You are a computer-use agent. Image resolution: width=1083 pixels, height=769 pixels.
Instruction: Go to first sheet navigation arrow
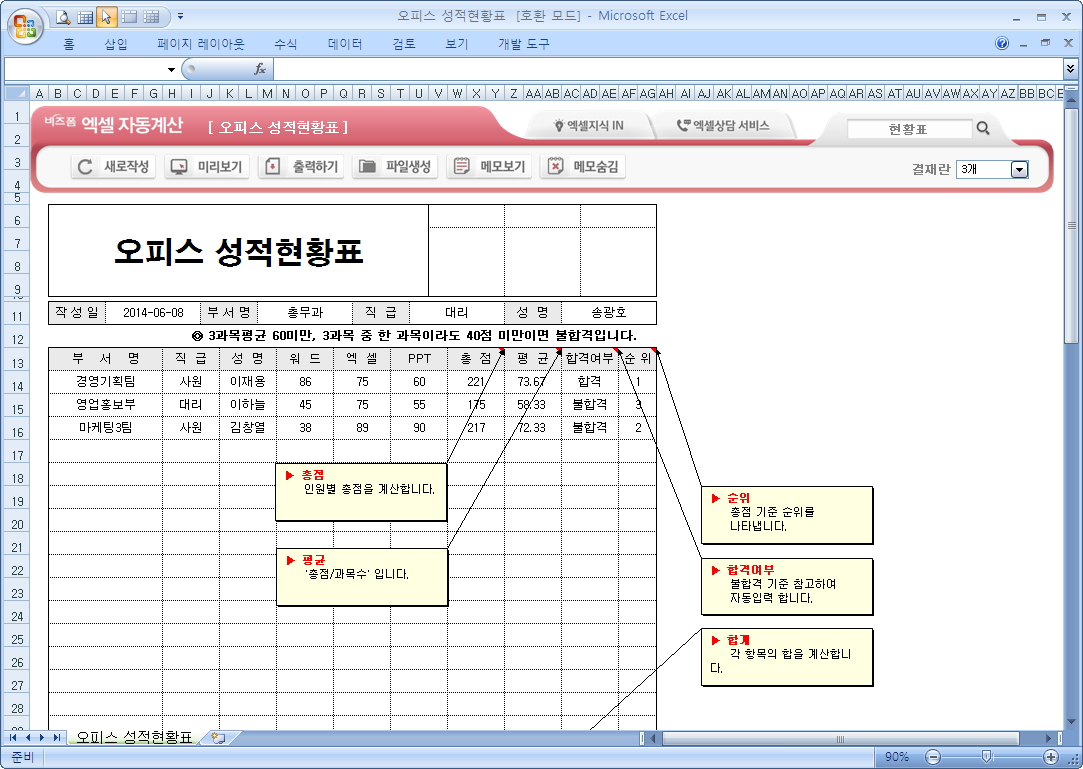pos(12,738)
